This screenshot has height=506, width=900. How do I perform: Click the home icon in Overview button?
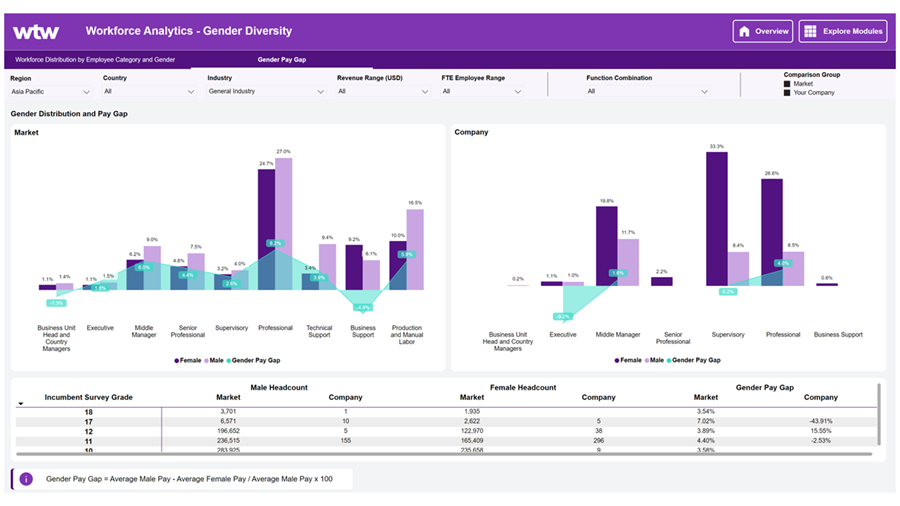pyautogui.click(x=744, y=32)
